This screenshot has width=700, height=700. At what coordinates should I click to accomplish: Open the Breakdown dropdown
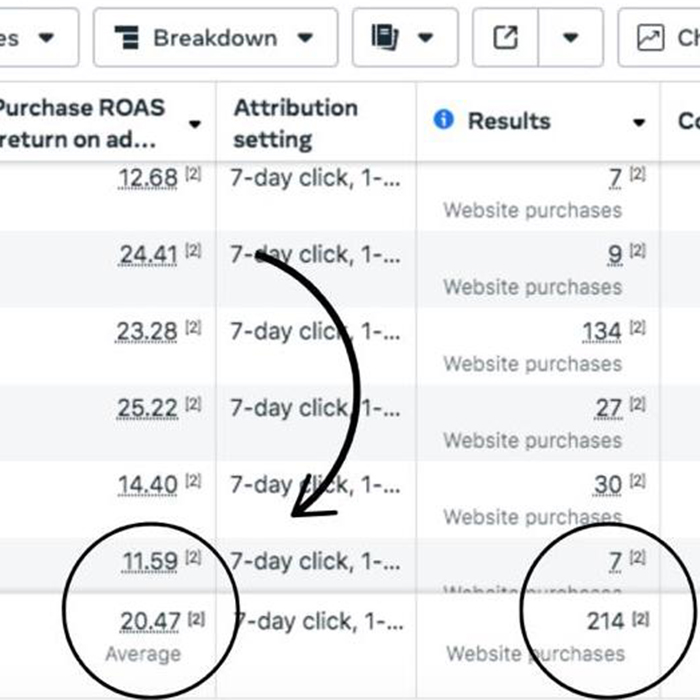(x=216, y=38)
